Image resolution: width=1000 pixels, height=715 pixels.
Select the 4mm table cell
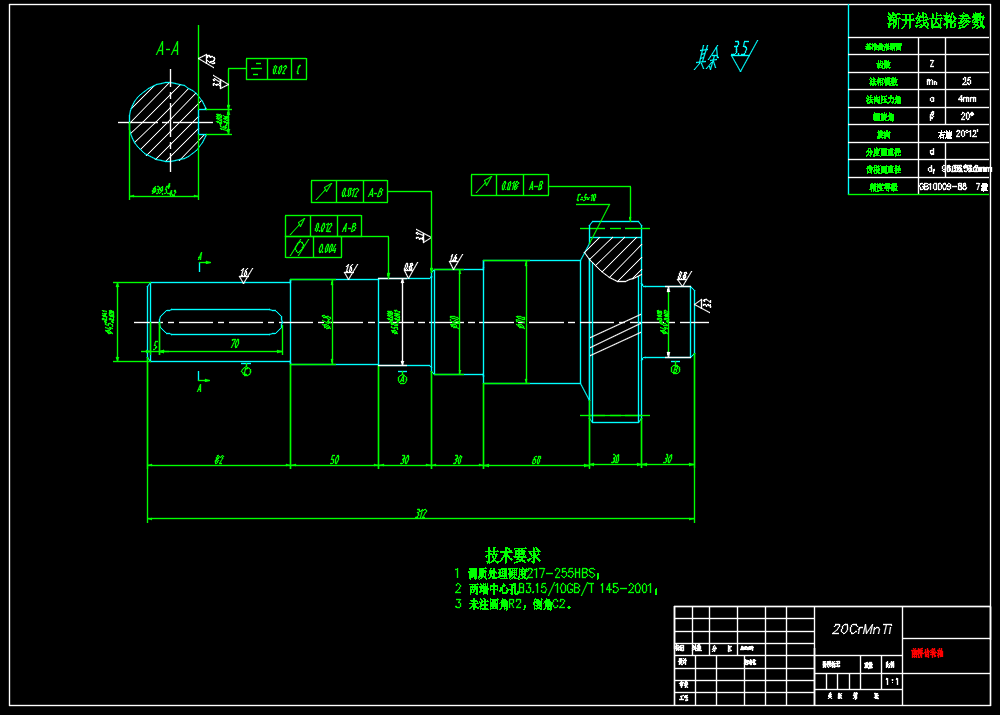point(967,99)
